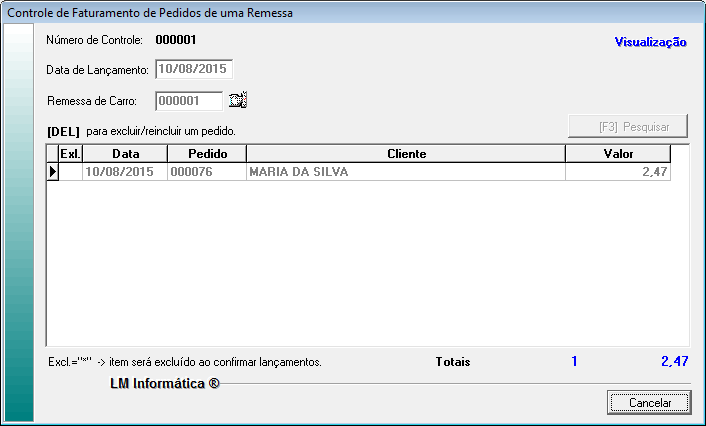
Task: Select order 000076 in the Pedido column
Action: coord(206,172)
